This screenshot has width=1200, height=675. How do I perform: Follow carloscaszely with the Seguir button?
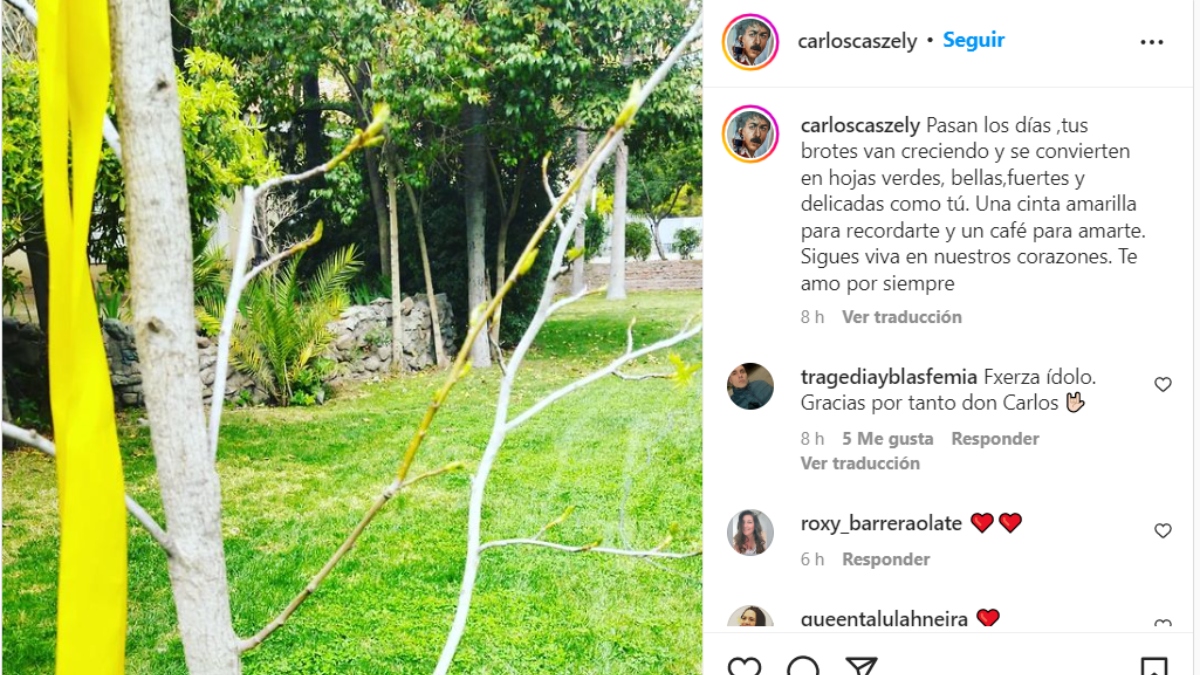(973, 40)
